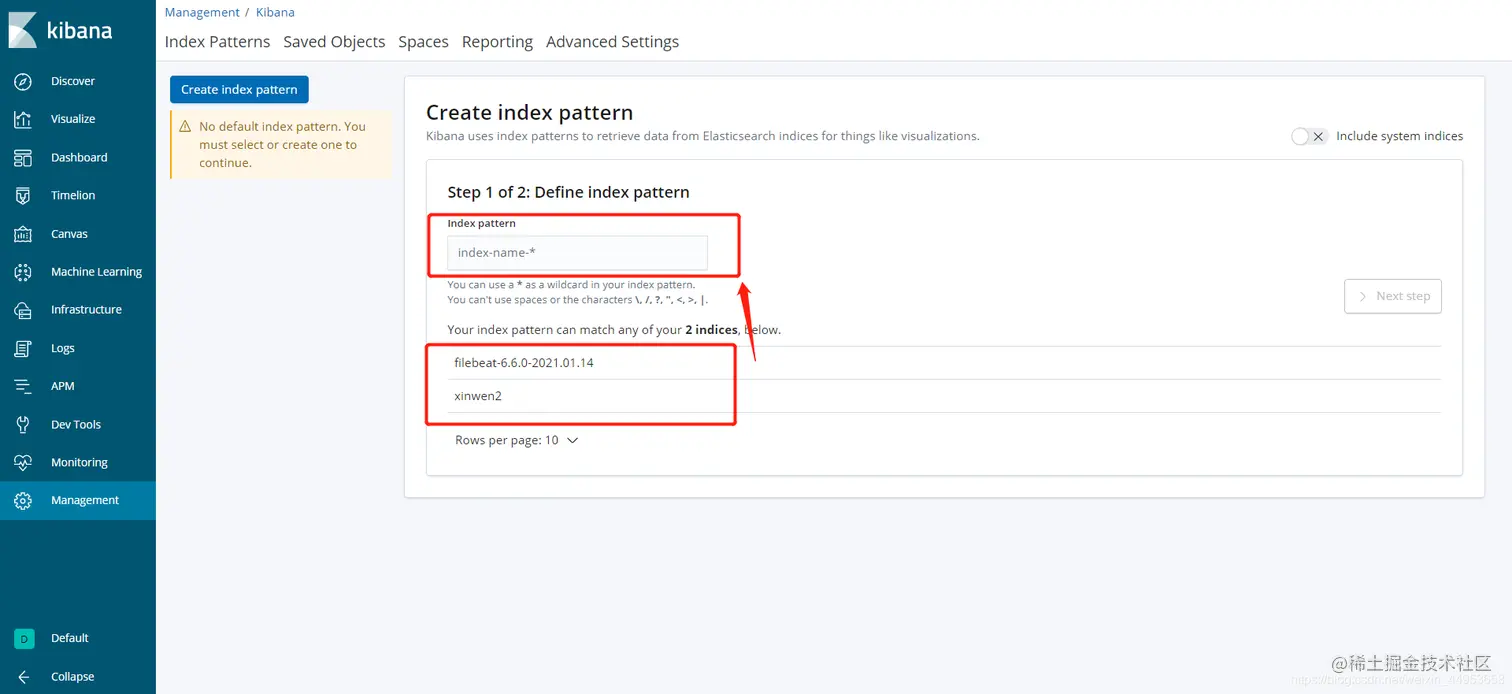This screenshot has height=694, width=1512.
Task: Click Kibana breadcrumb link
Action: [x=275, y=13]
